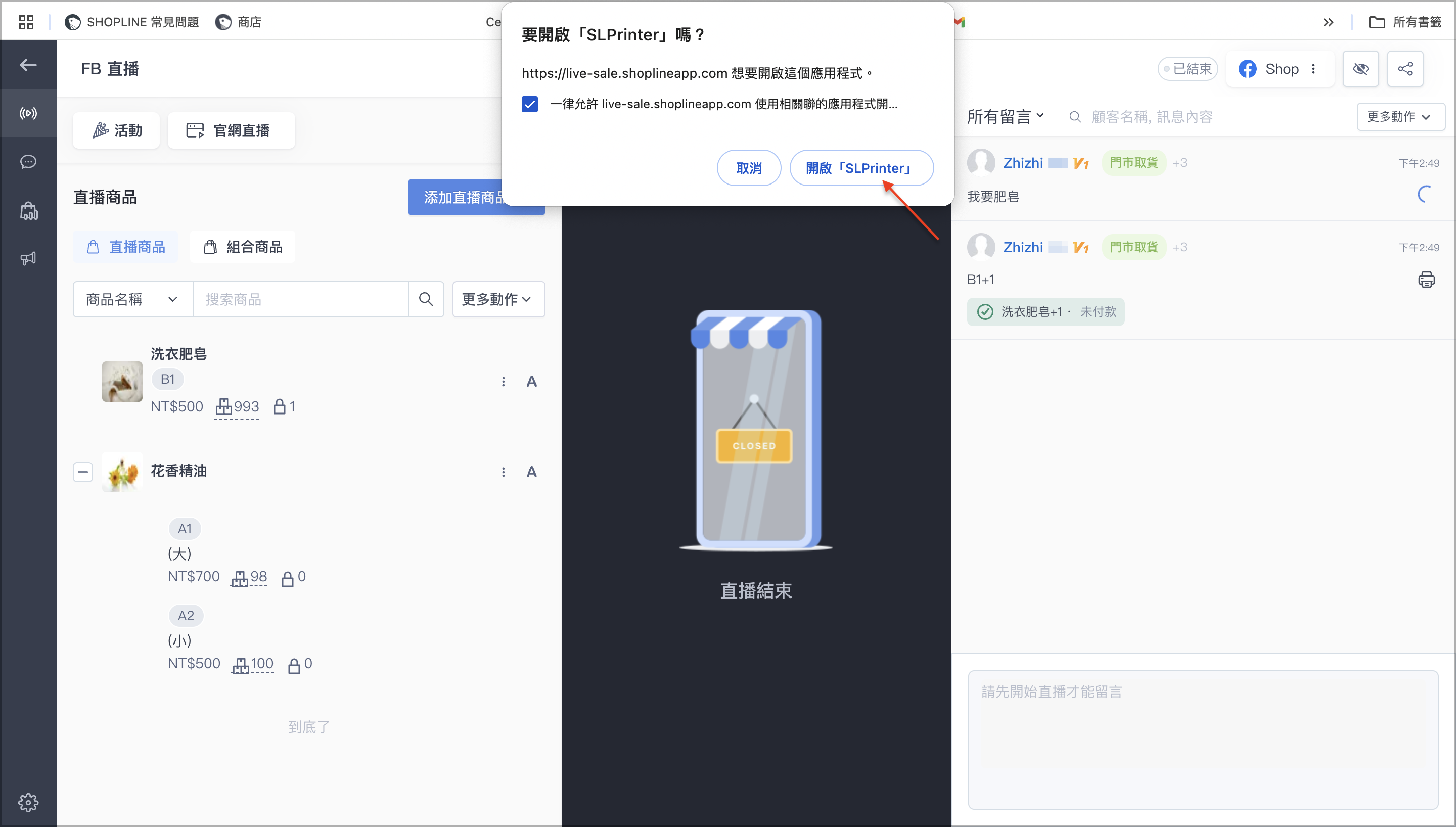Image resolution: width=1456 pixels, height=827 pixels.
Task: Click the Shop Facebook page button
Action: point(1280,69)
